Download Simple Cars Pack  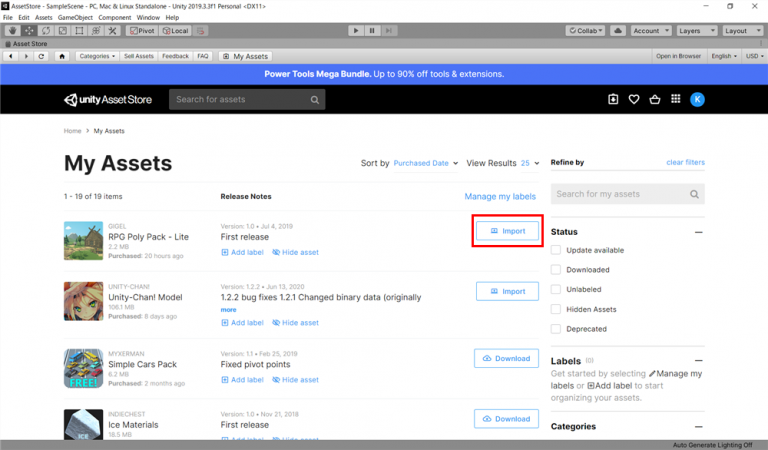coord(506,358)
